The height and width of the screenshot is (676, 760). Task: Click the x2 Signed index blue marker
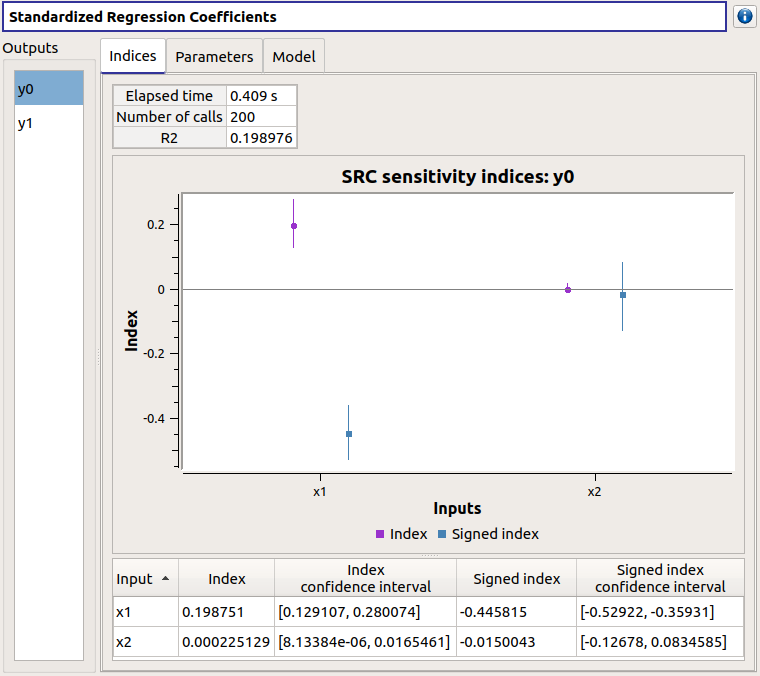coord(623,295)
